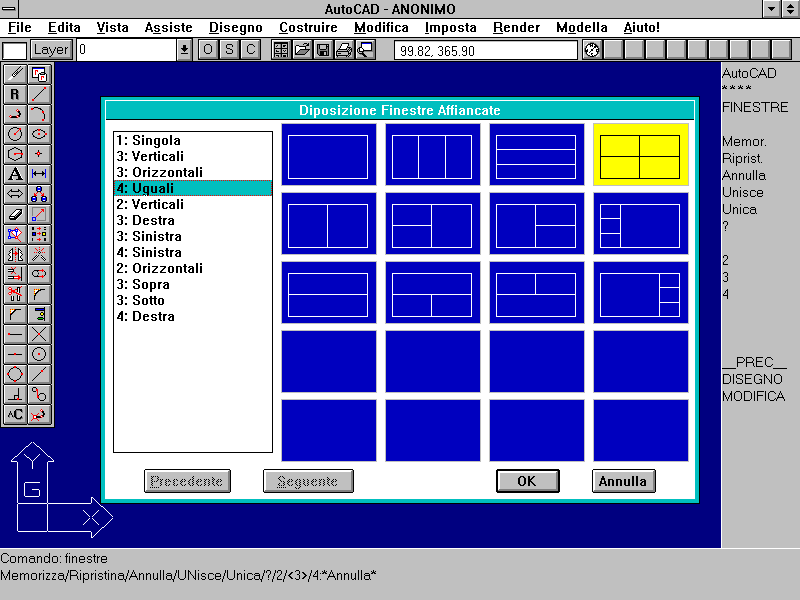Click FINESTRE in the side screen menu
Image resolution: width=800 pixels, height=600 pixels.
pyautogui.click(x=755, y=107)
